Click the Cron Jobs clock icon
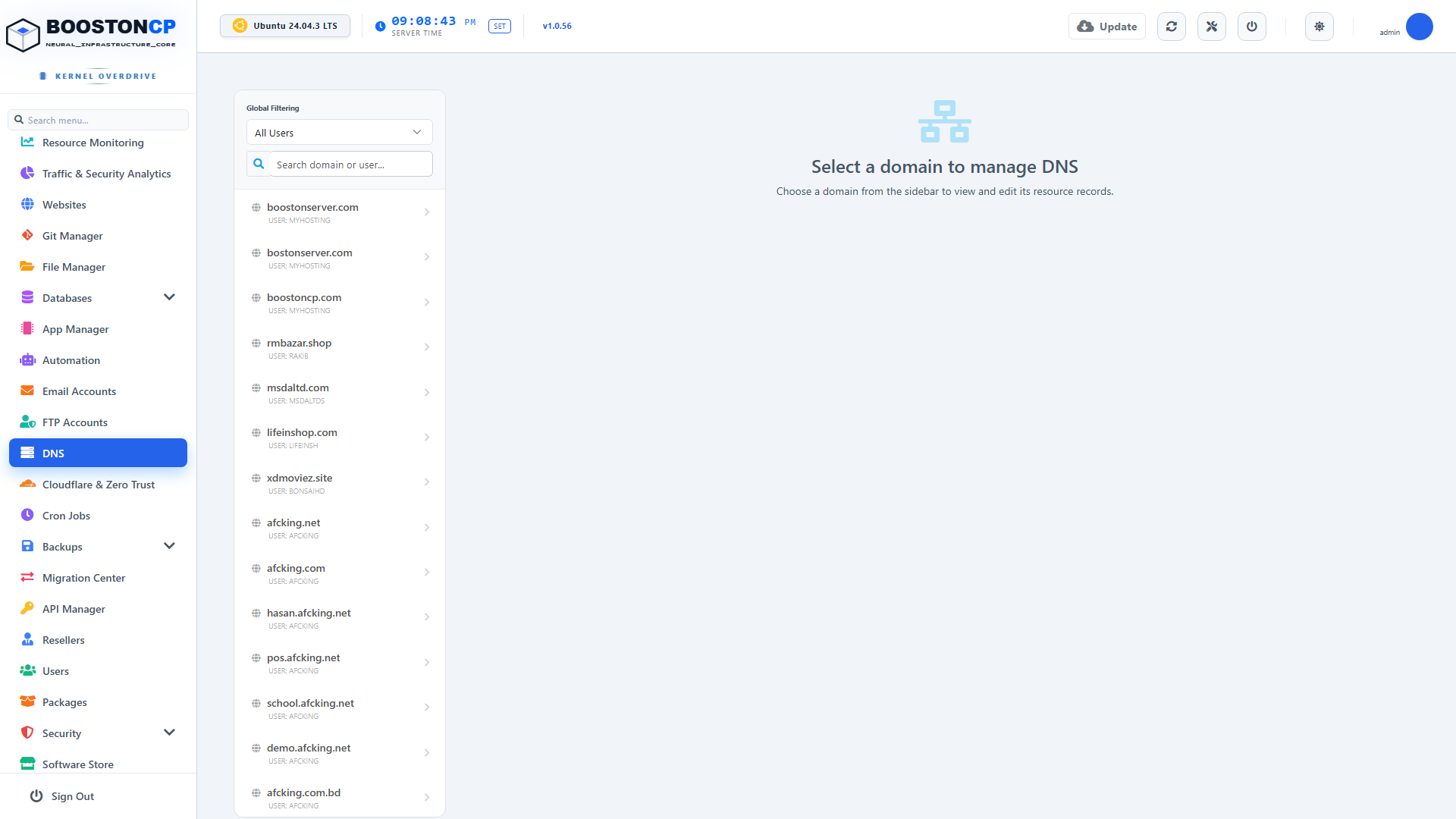The height and width of the screenshot is (819, 1456). [27, 516]
